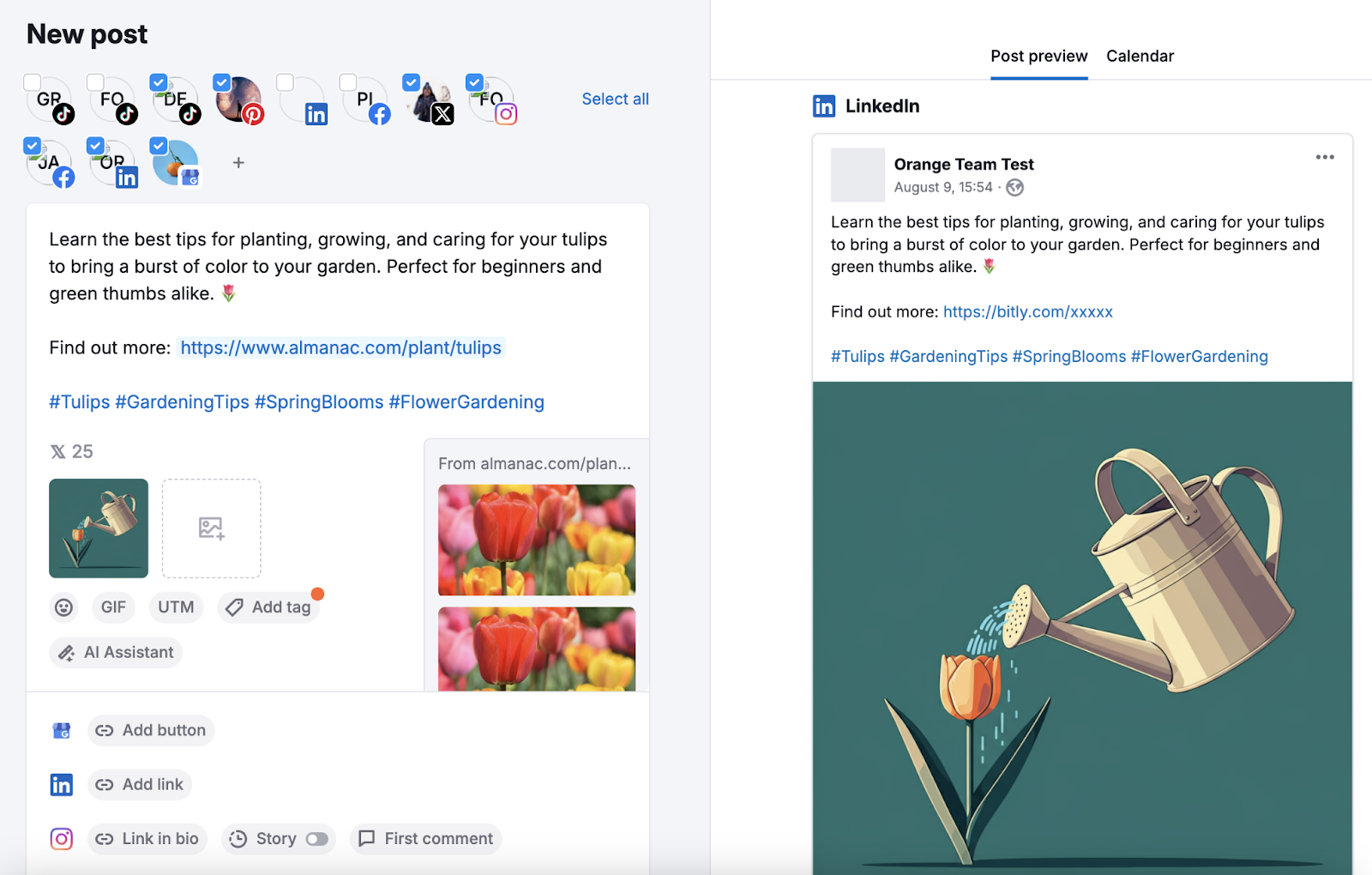Viewport: 1372px width, 875px height.
Task: Open the post options three-dot menu
Action: coord(1325,157)
